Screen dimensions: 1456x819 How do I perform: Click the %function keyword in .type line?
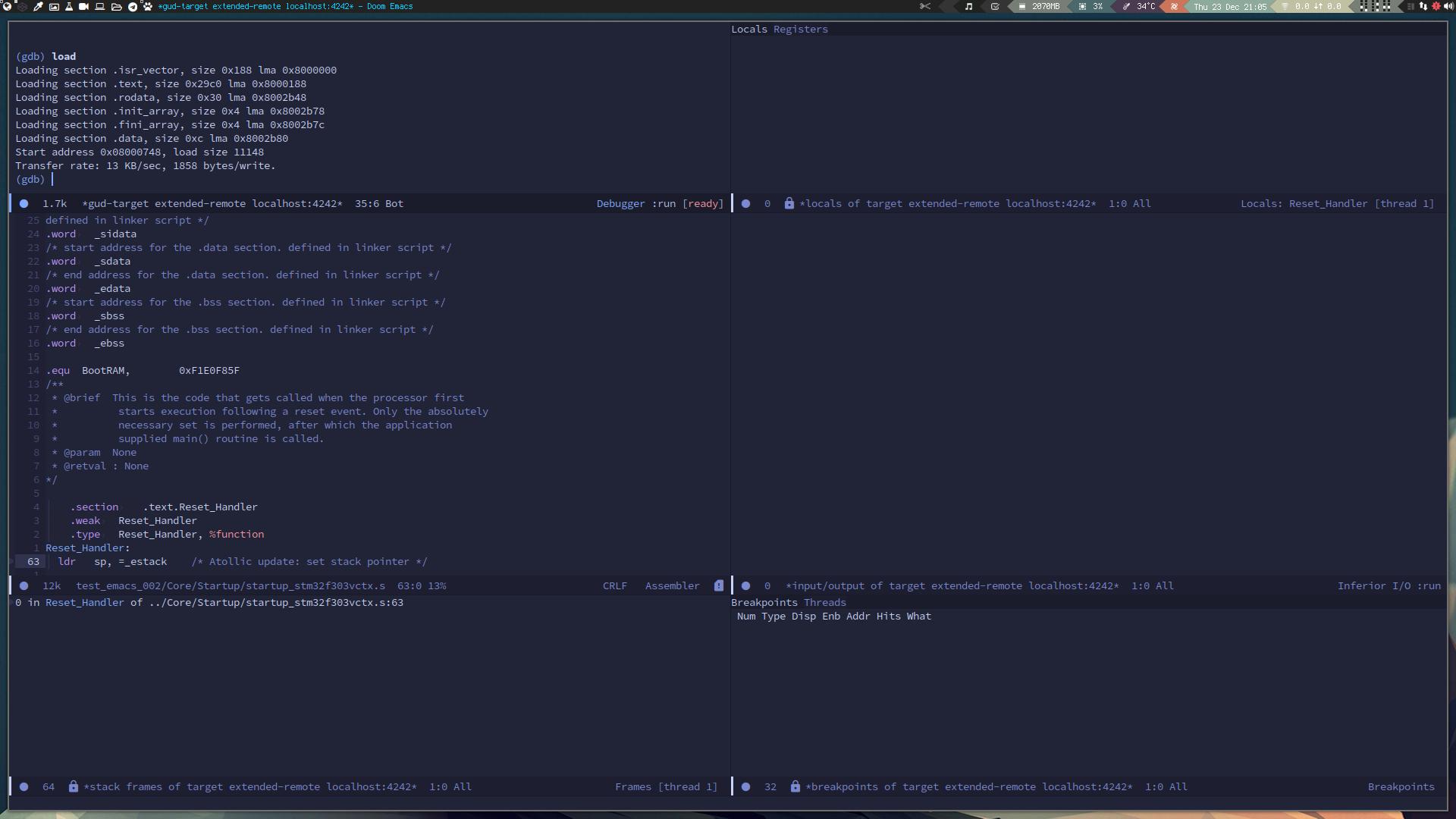(237, 535)
